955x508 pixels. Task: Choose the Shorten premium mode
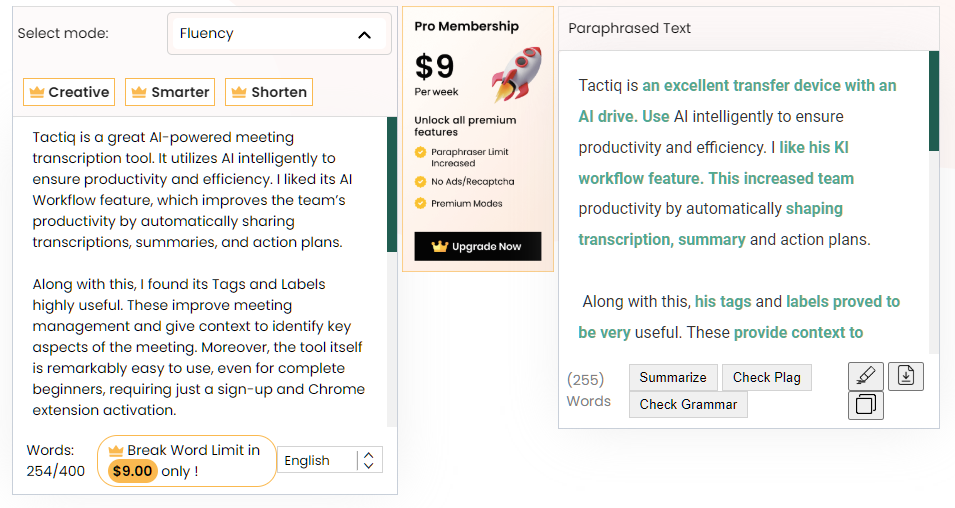pyautogui.click(x=269, y=92)
